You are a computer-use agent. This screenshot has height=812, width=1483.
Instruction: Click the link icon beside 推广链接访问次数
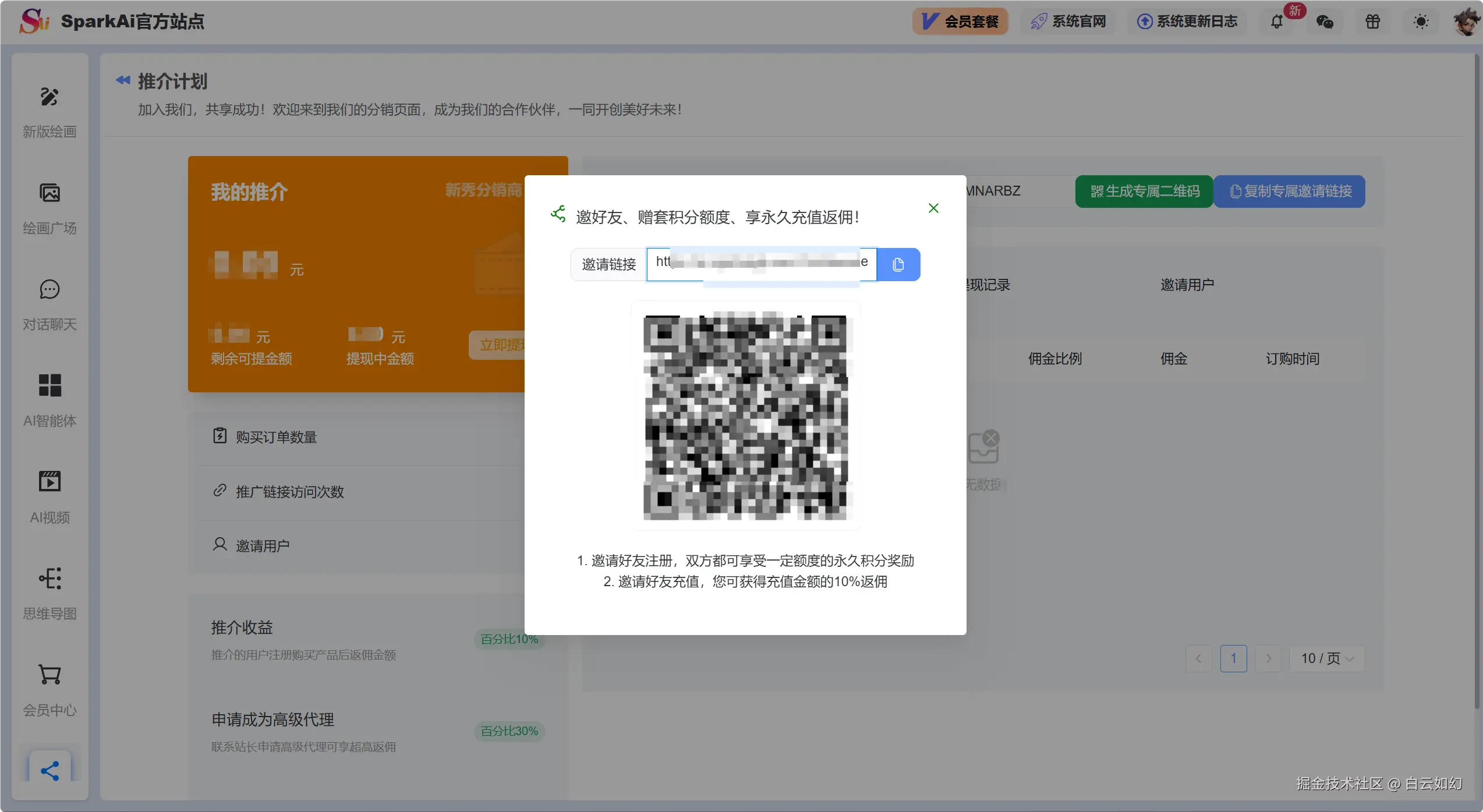click(x=220, y=490)
